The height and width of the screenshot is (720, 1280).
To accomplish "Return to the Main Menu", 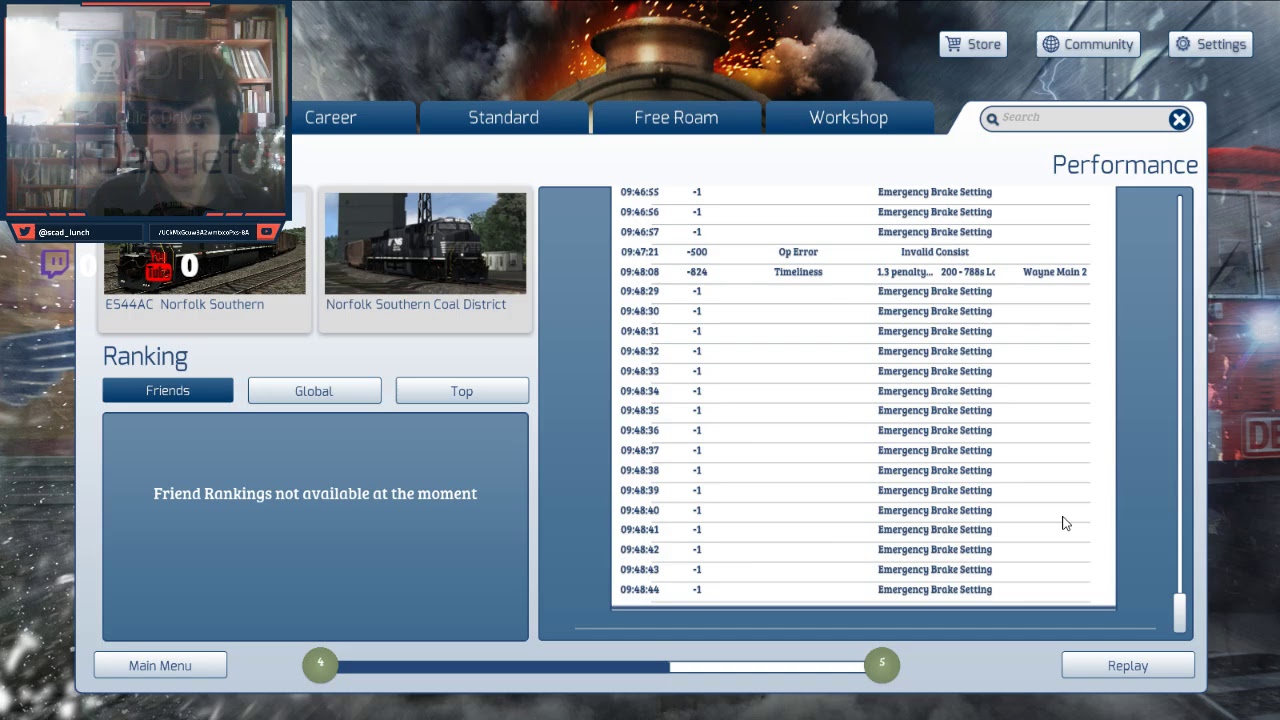I will [x=160, y=665].
